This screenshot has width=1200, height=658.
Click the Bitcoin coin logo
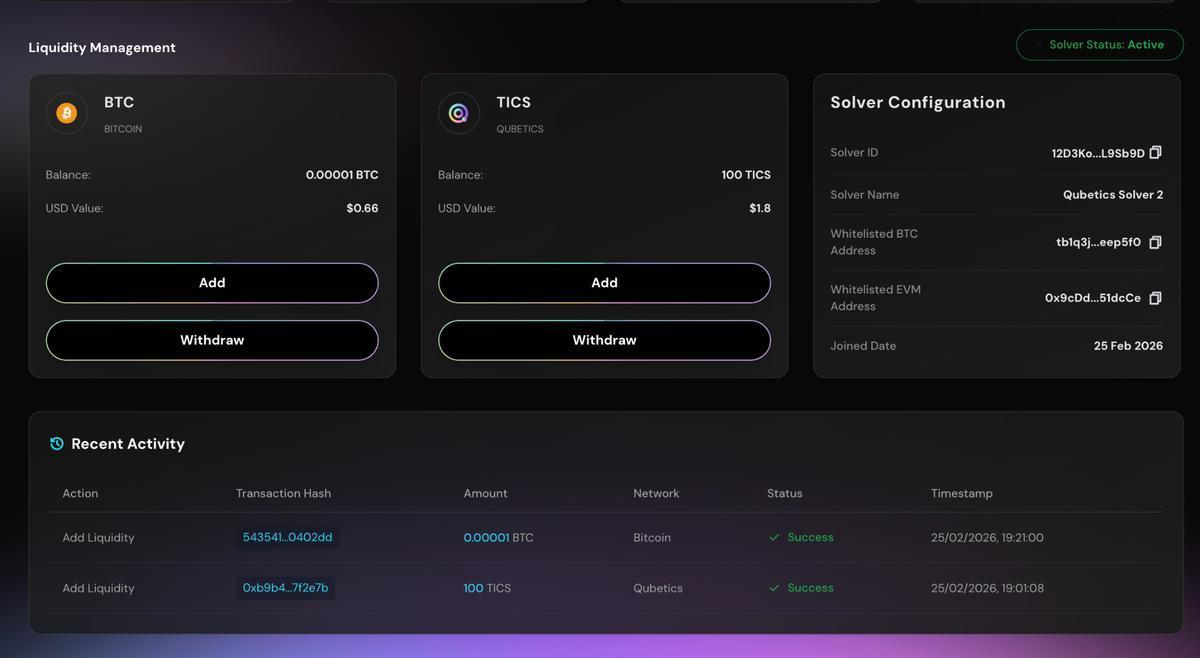pos(67,113)
